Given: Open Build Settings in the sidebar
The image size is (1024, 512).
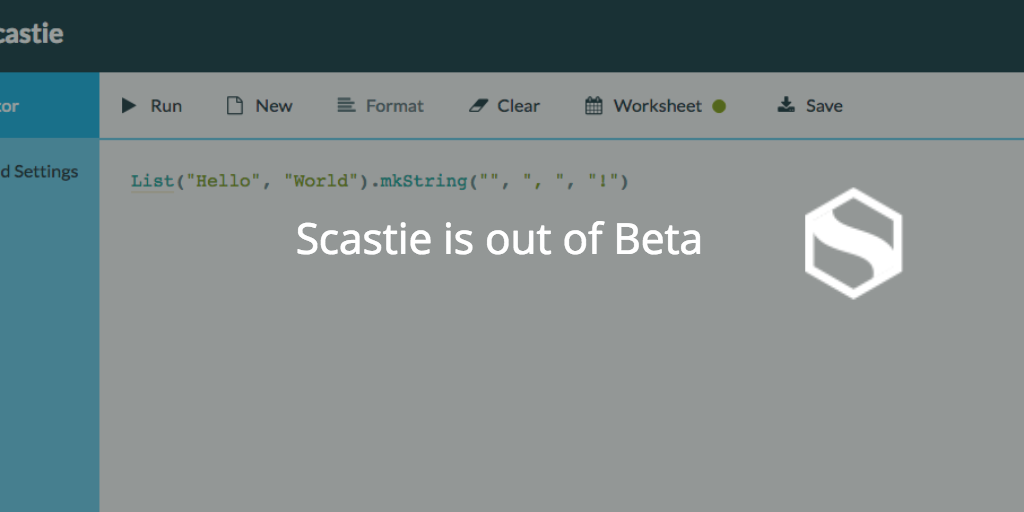Looking at the screenshot, I should (39, 171).
